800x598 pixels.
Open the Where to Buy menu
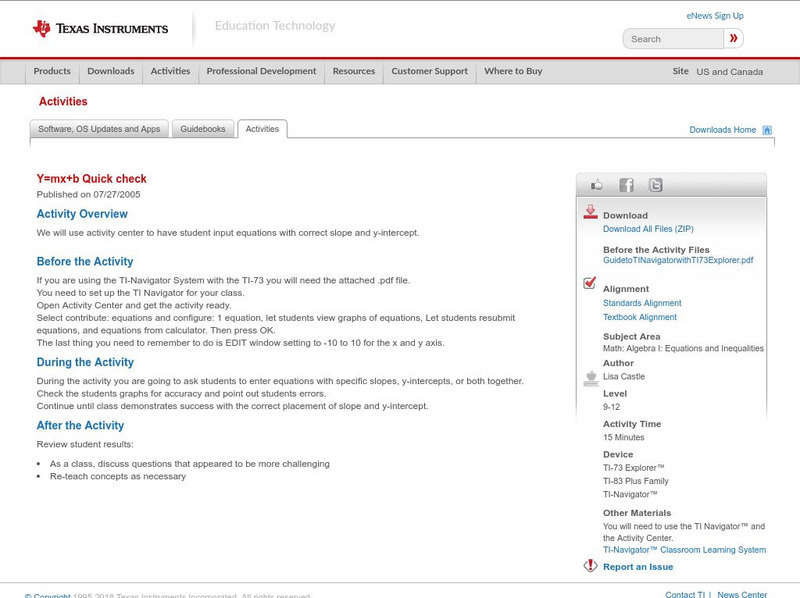pos(513,71)
